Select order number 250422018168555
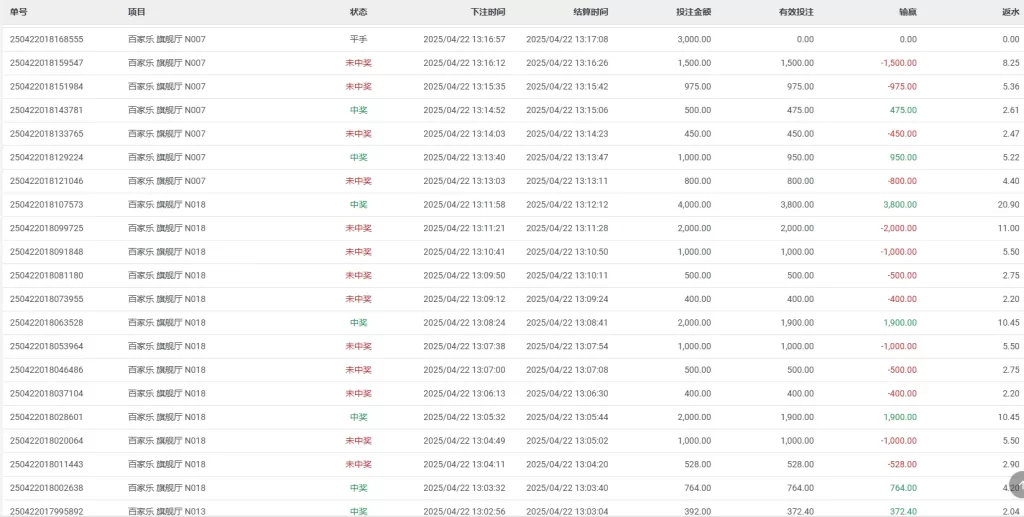This screenshot has height=517, width=1024. pyautogui.click(x=46, y=39)
